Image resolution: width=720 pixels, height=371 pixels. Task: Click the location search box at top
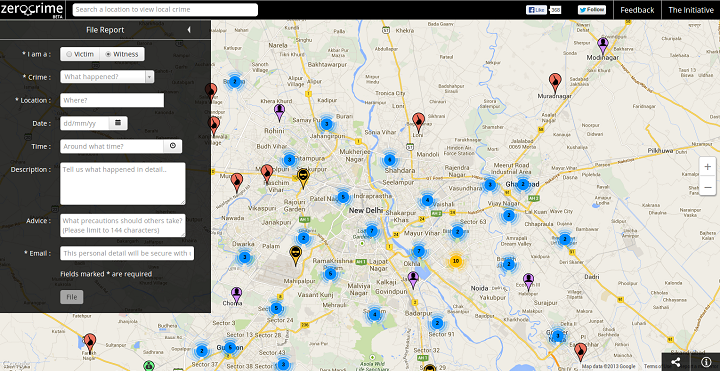pyautogui.click(x=165, y=10)
